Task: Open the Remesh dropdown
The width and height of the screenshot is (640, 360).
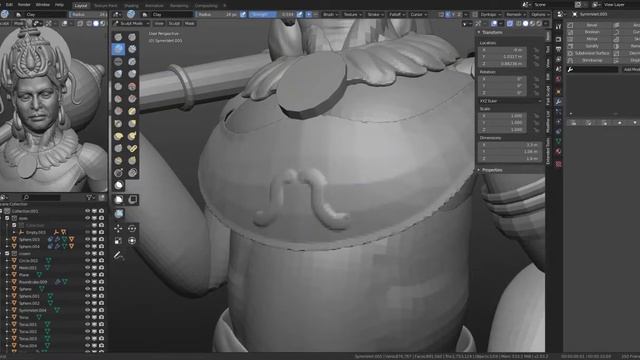Action: coord(516,14)
